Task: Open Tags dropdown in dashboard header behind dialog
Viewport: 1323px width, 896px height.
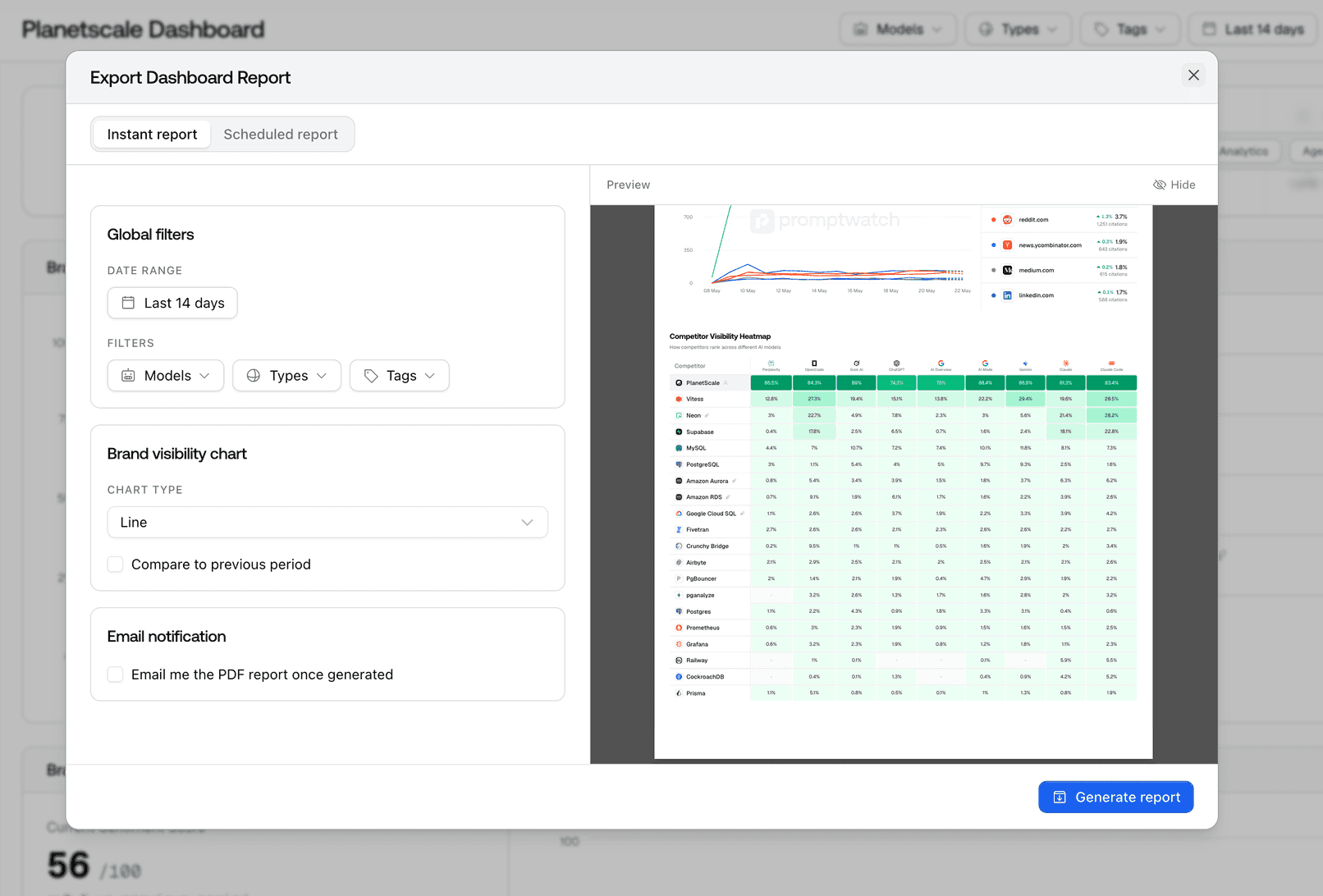Action: 1131,30
